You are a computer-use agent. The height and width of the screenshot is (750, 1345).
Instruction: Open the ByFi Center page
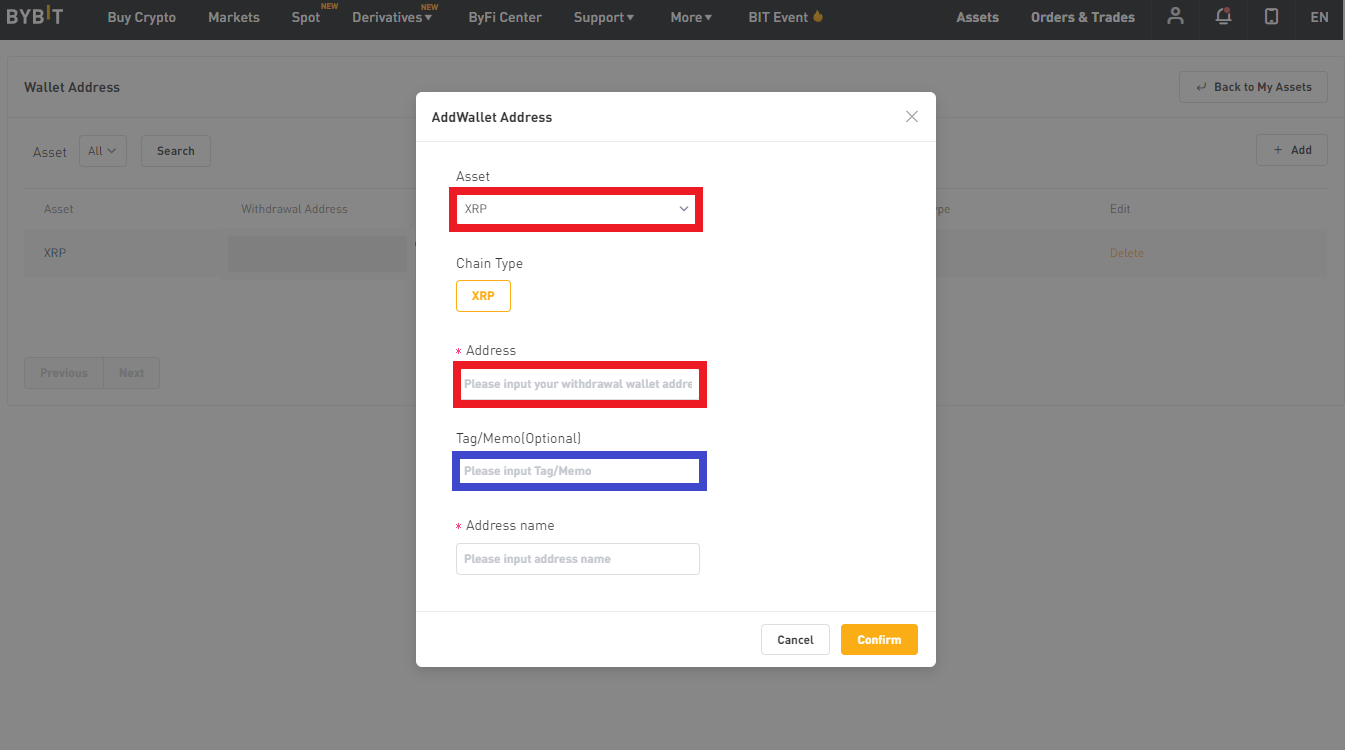click(505, 17)
